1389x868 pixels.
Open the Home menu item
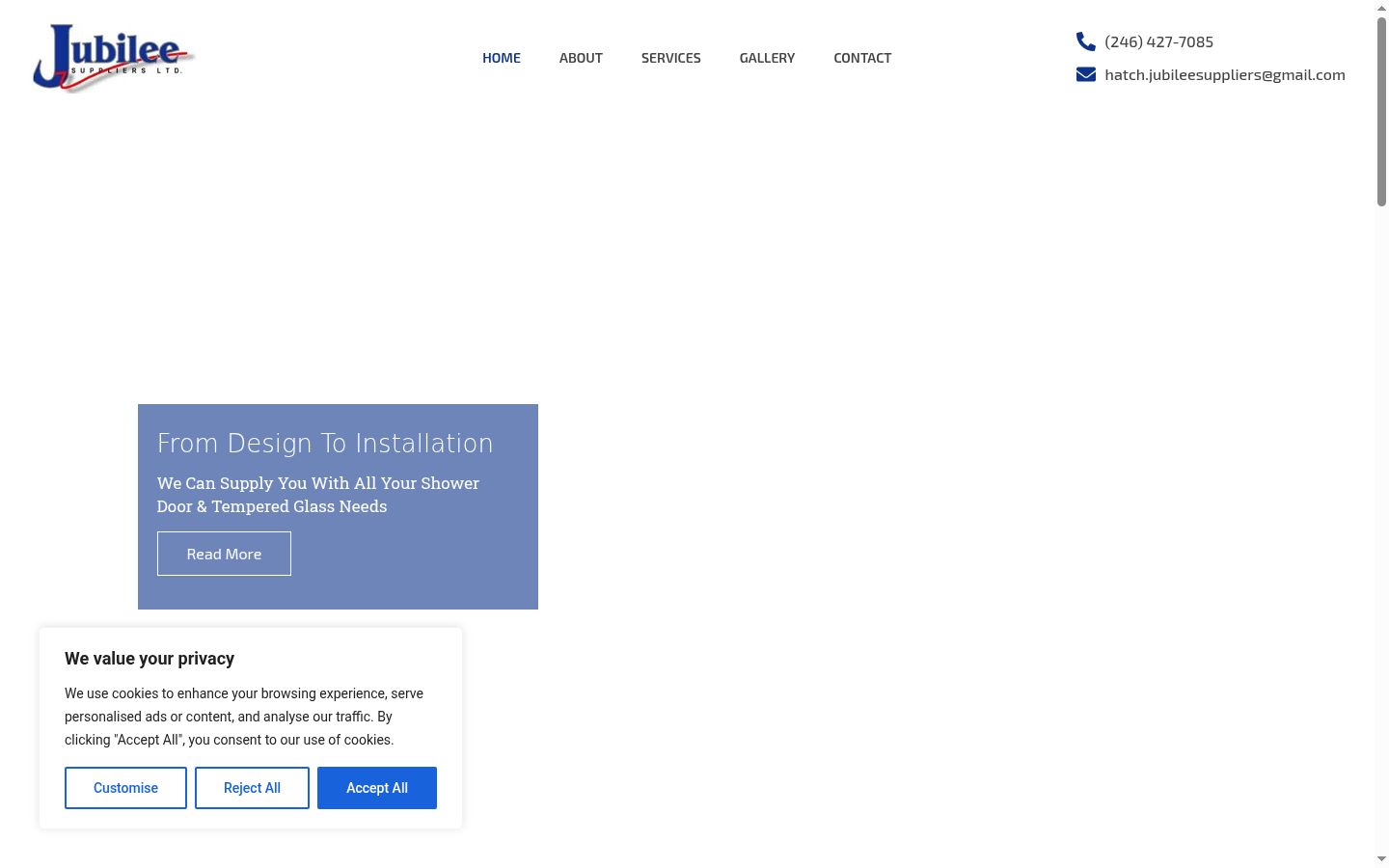pos(502,58)
